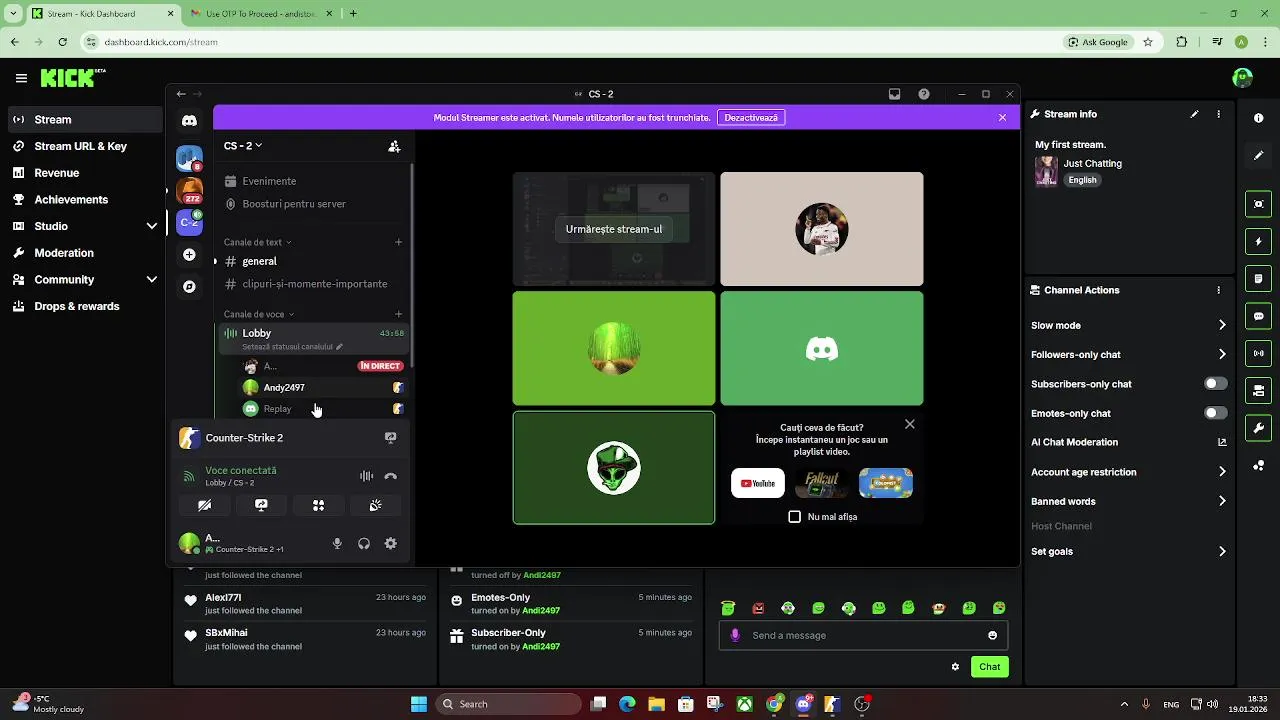Click the Fallout activity thumbnail

[x=822, y=483]
